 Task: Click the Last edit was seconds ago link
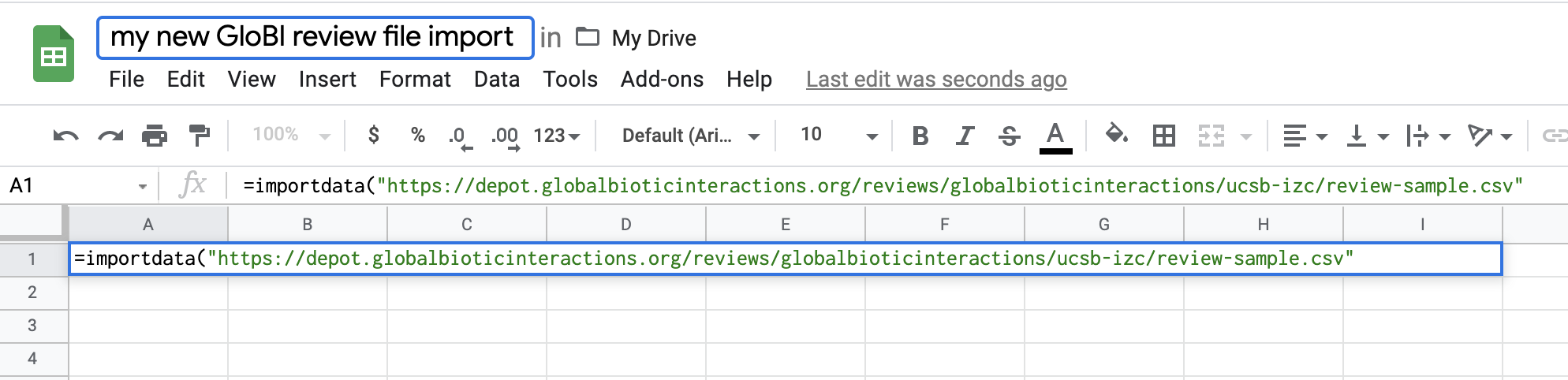coord(936,80)
